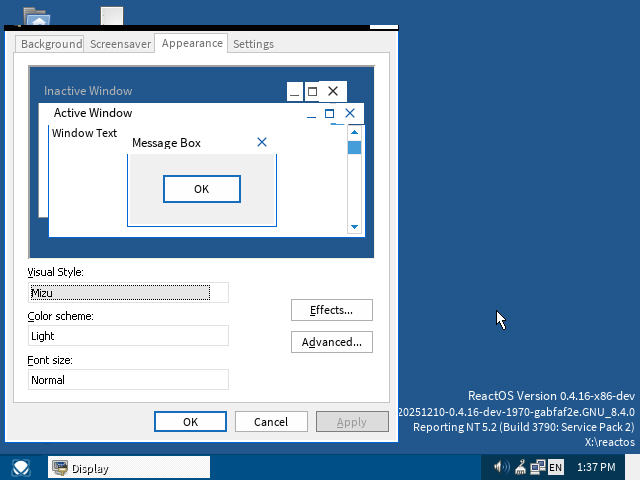This screenshot has width=640, height=480.
Task: Open the Advanced... appearance options
Action: (332, 342)
